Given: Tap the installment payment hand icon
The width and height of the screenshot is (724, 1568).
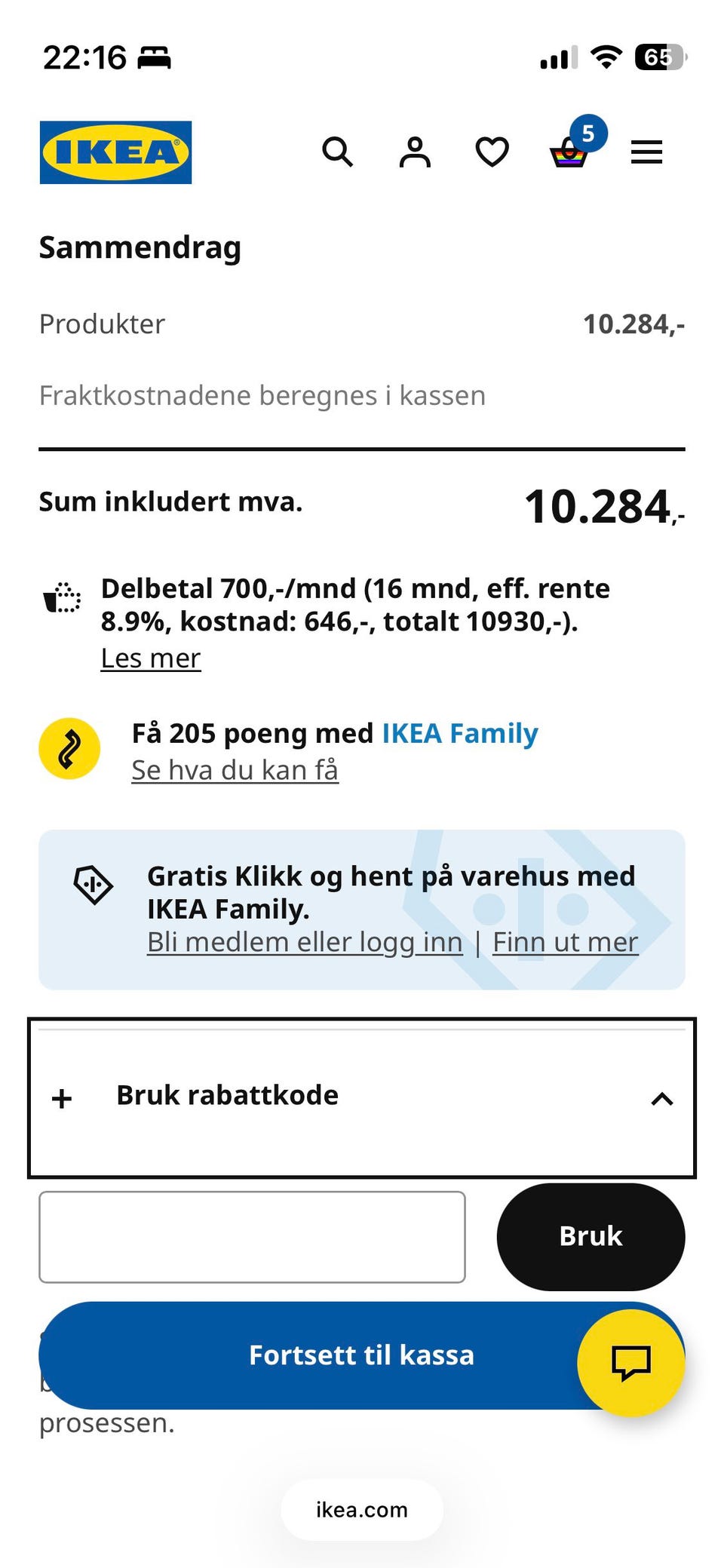Looking at the screenshot, I should [x=62, y=598].
